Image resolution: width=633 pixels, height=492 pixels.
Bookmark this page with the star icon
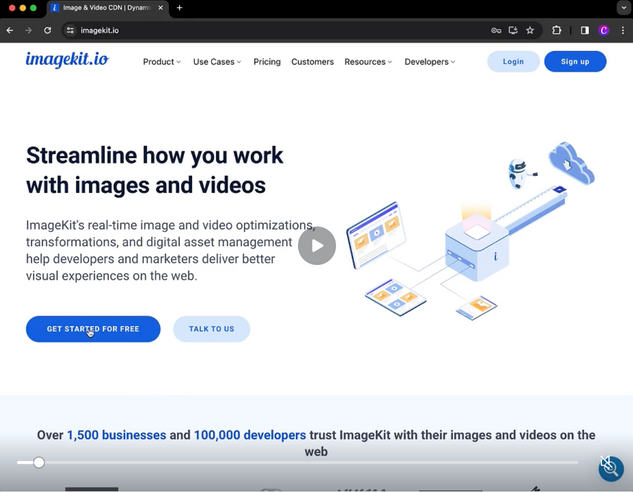pos(530,31)
